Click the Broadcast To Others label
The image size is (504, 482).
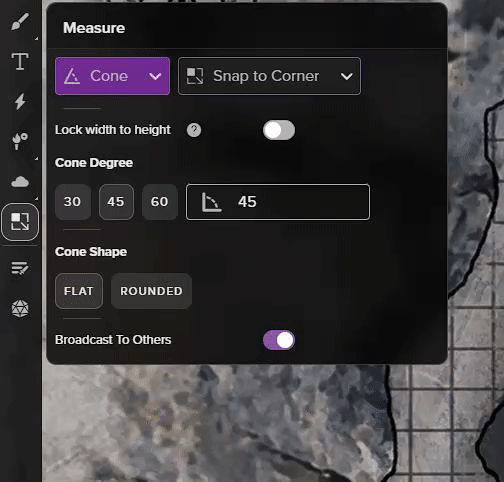[x=113, y=340]
